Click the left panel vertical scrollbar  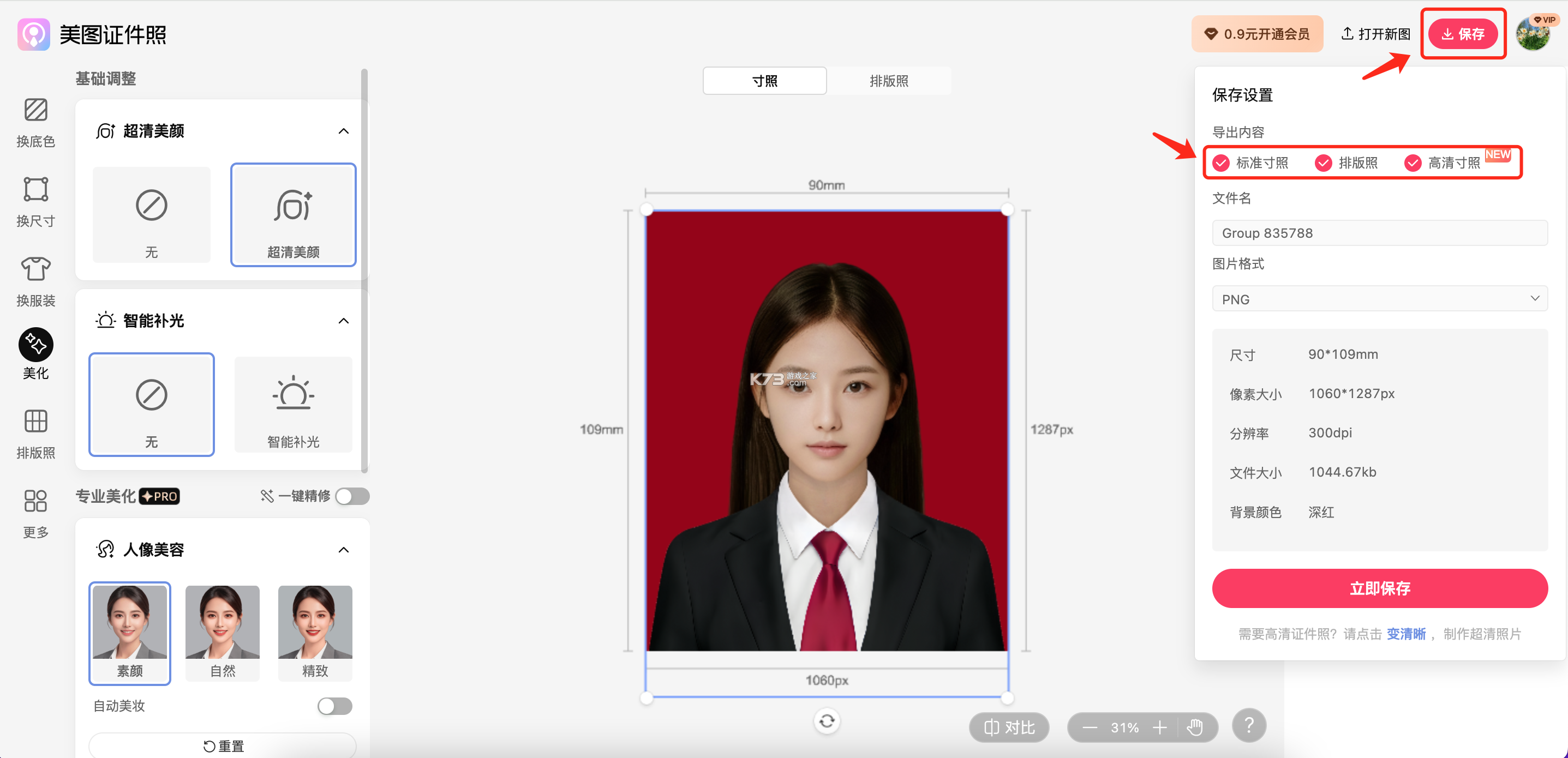pyautogui.click(x=364, y=270)
